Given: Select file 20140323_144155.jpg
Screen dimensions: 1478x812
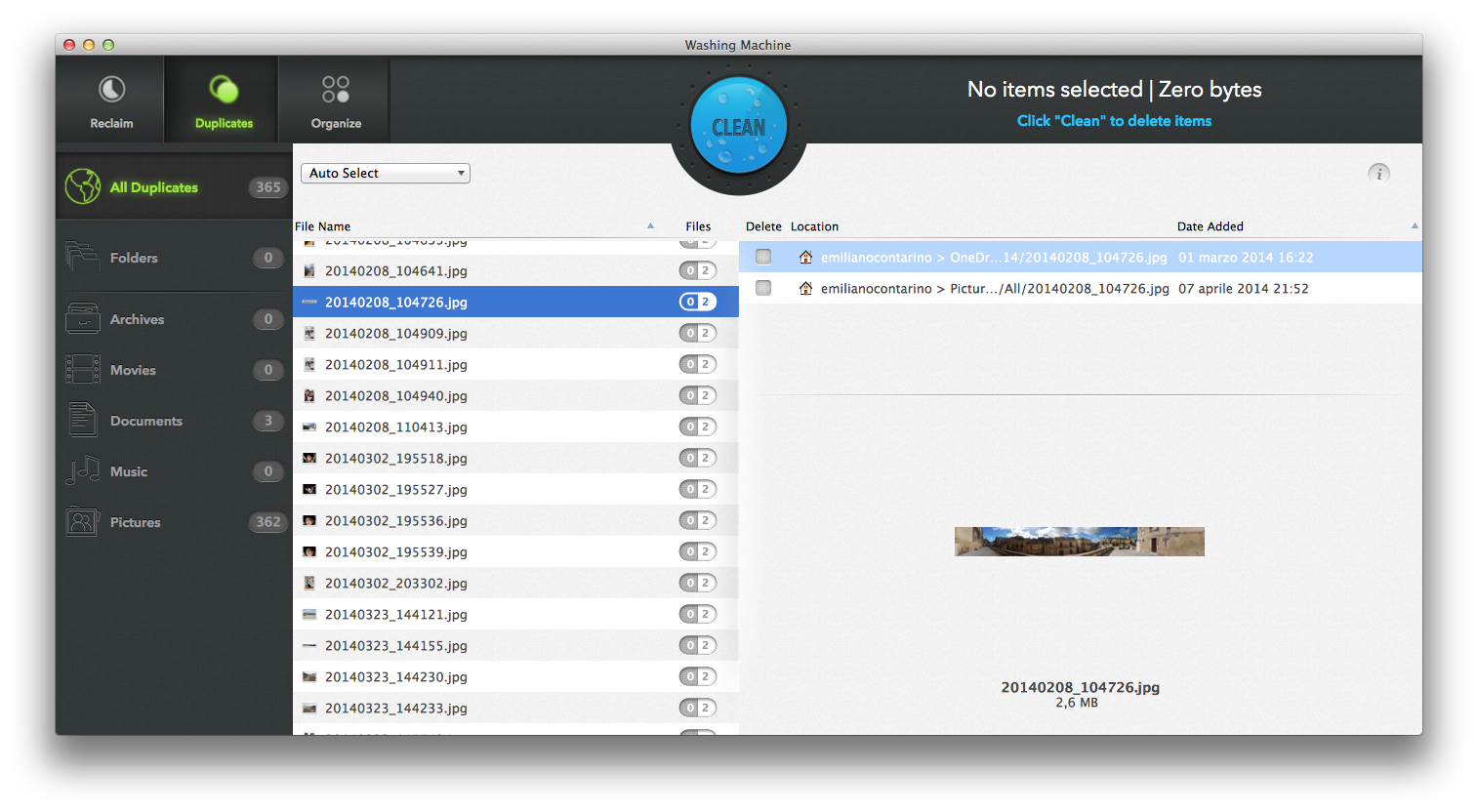Looking at the screenshot, I should (x=515, y=645).
